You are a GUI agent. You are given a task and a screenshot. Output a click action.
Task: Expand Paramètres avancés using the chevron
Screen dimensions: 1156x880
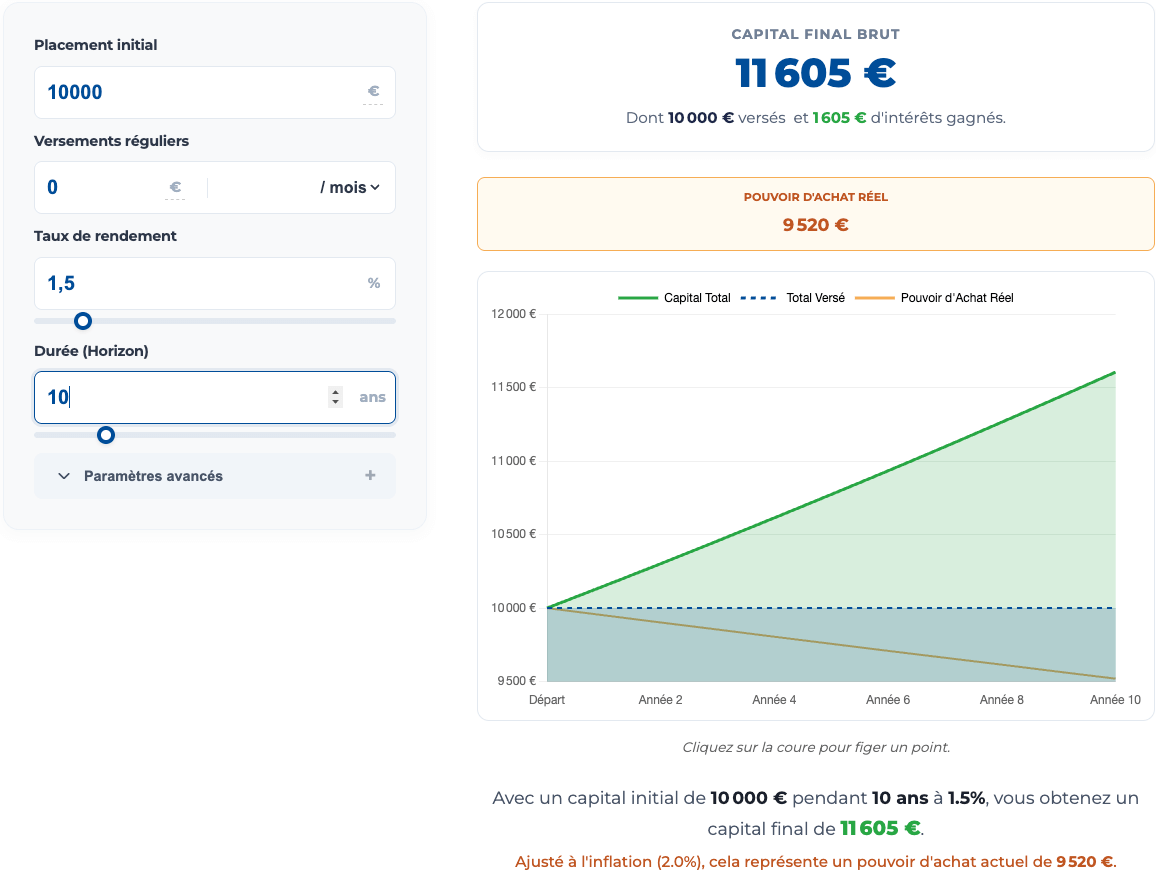click(x=64, y=476)
